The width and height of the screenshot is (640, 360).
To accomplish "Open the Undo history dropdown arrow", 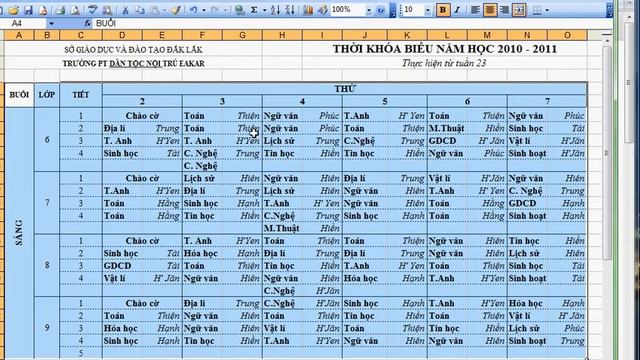I will pos(203,10).
